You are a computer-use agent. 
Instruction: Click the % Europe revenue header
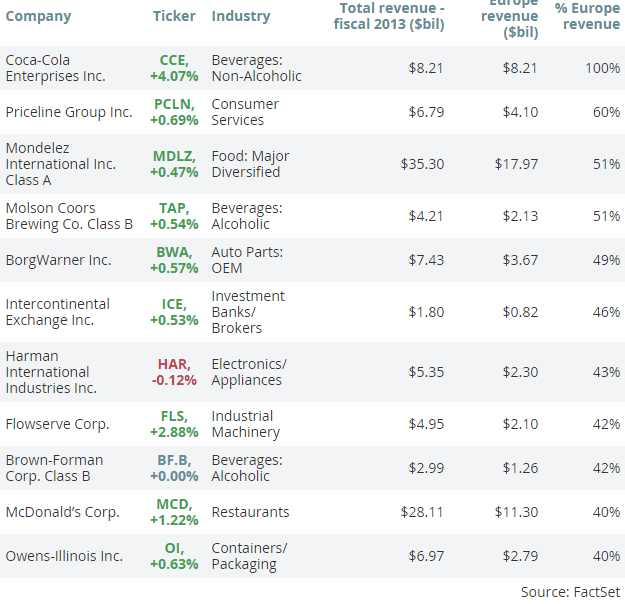click(588, 16)
